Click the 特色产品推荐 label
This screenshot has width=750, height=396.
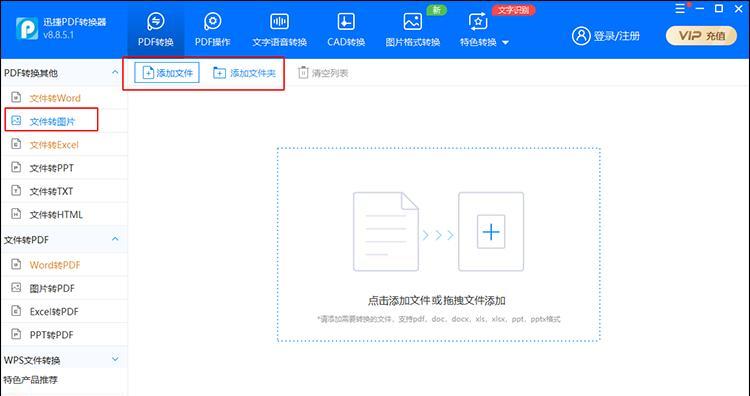(x=31, y=380)
